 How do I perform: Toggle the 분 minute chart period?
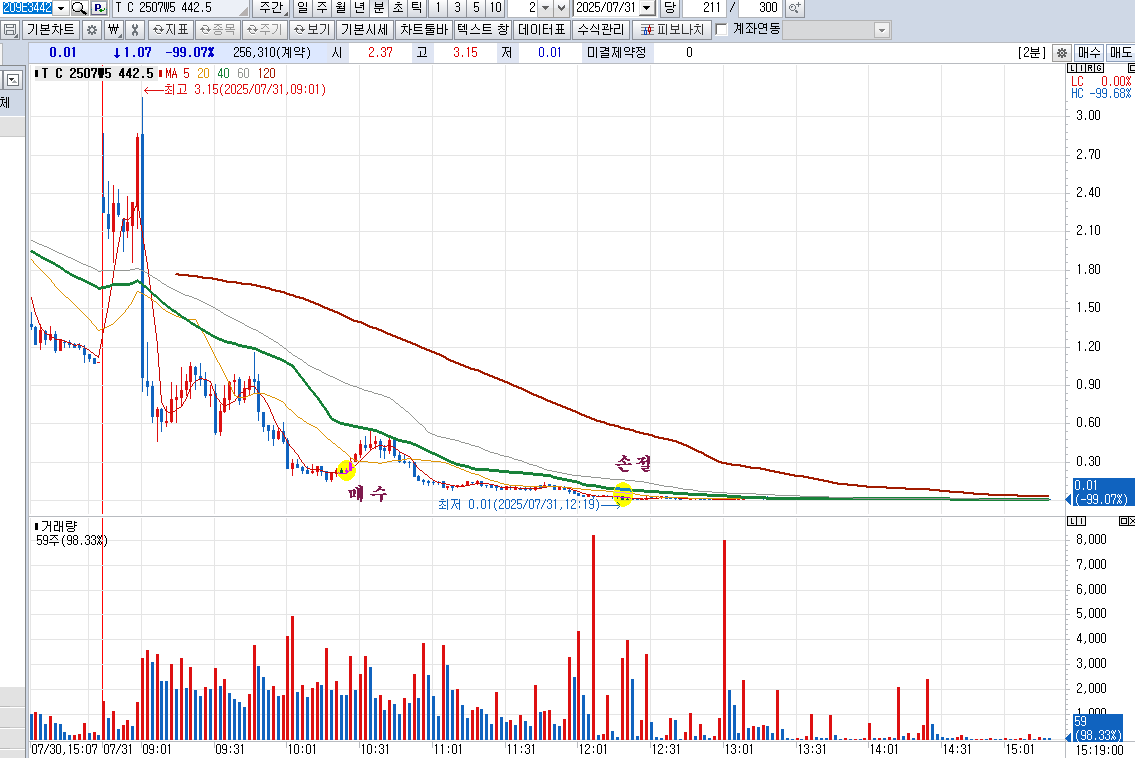click(379, 8)
